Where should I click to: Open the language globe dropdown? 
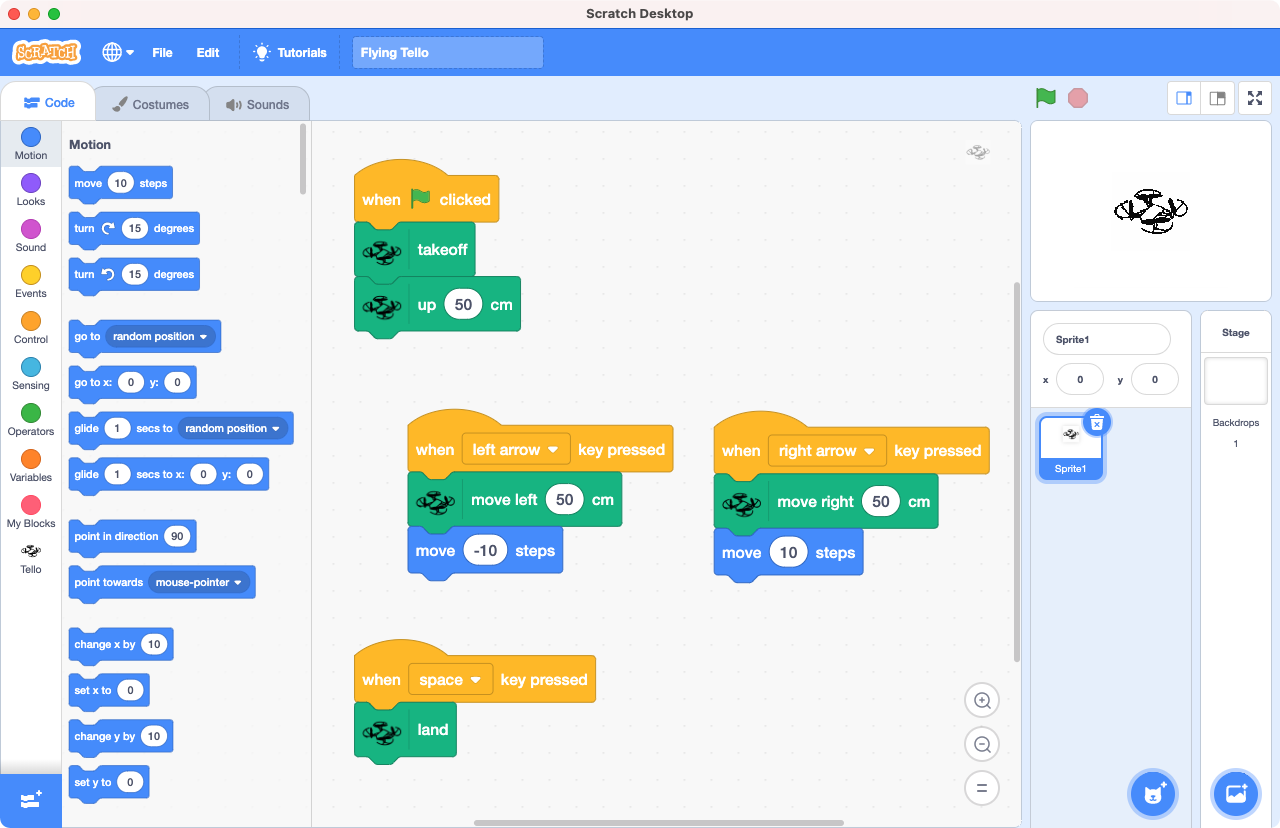click(x=117, y=53)
